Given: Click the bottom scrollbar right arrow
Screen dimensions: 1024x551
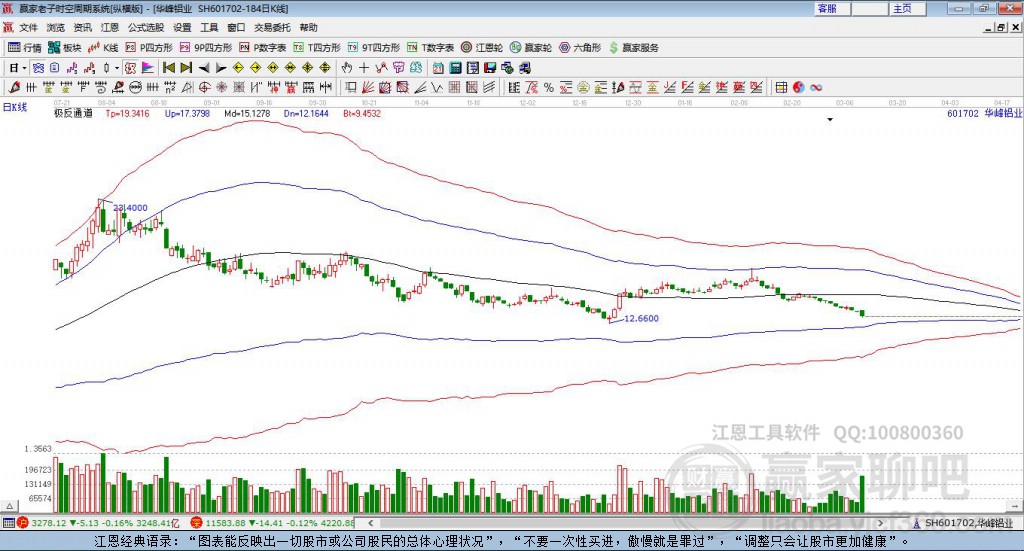Looking at the screenshot, I should click(x=880, y=523).
